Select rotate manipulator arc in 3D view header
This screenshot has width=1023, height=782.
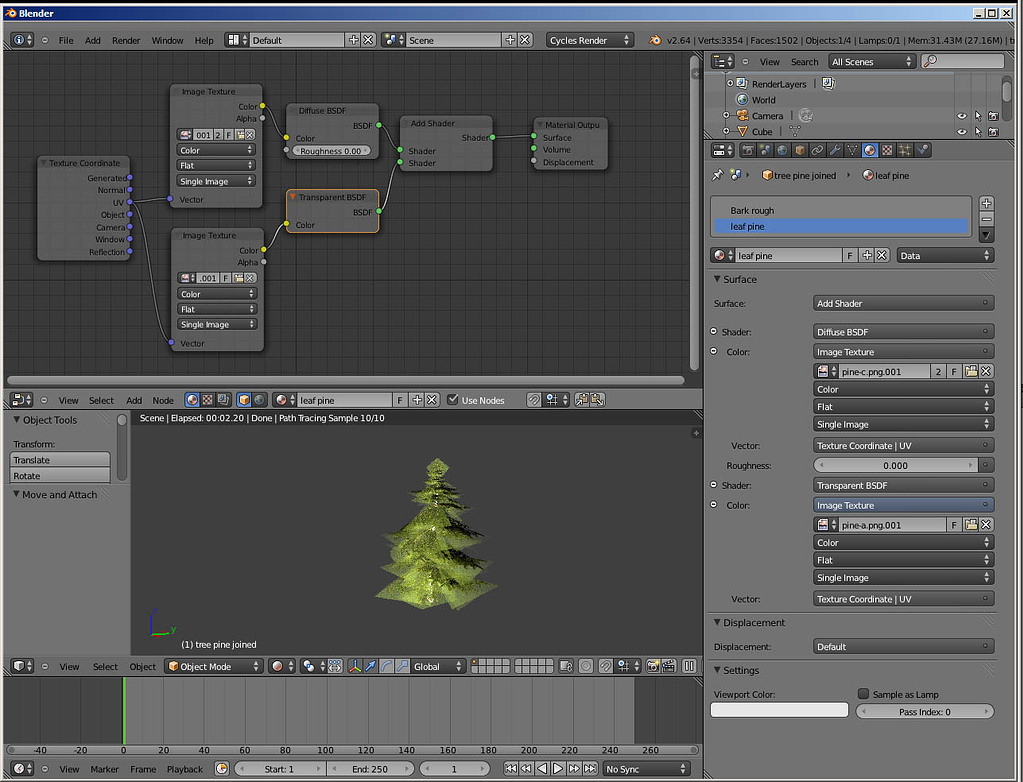point(386,666)
